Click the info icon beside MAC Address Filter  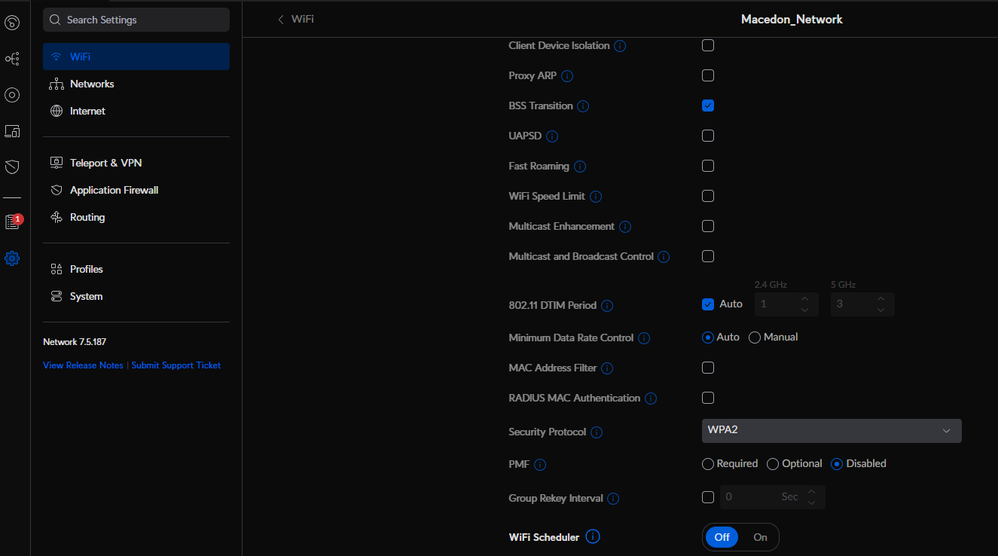pos(607,368)
